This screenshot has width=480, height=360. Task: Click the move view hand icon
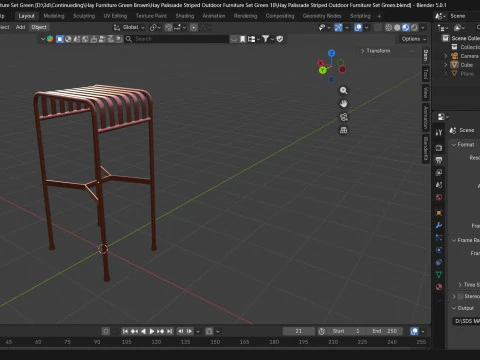coord(343,104)
